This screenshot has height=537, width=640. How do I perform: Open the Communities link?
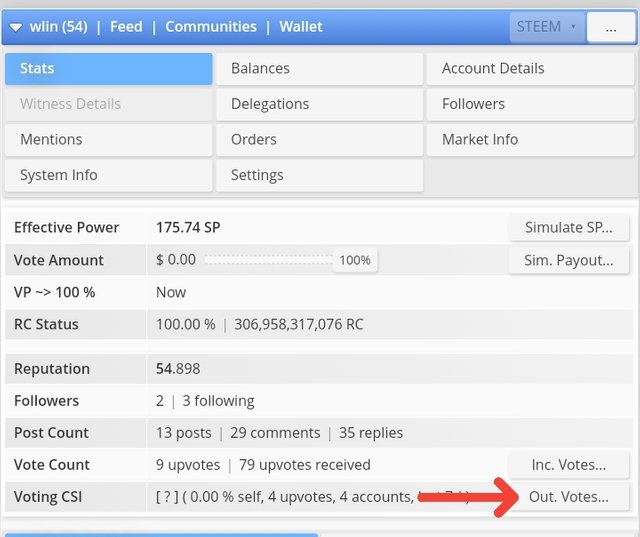[x=211, y=27]
